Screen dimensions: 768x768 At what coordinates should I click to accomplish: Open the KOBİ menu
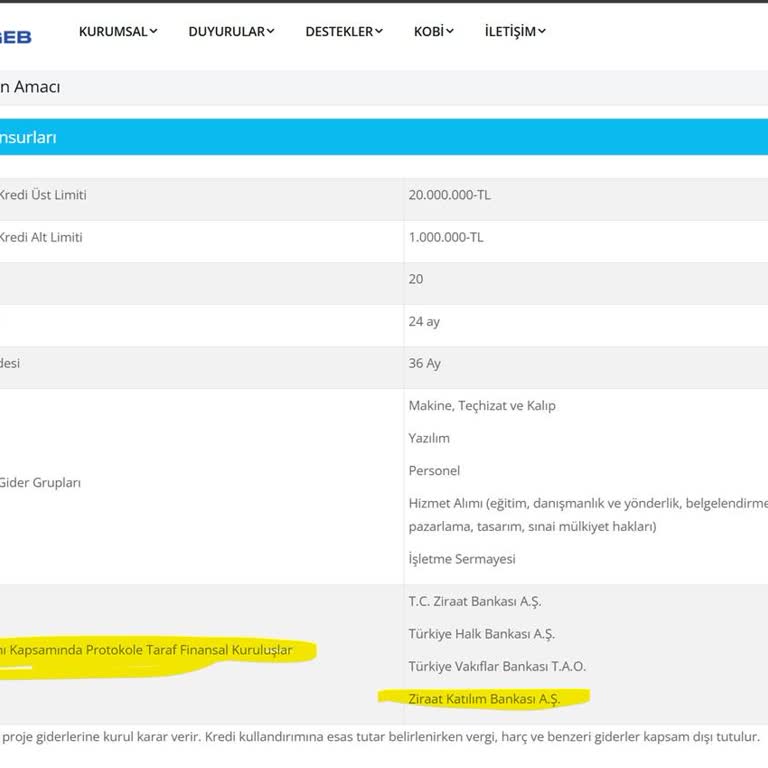coord(433,31)
